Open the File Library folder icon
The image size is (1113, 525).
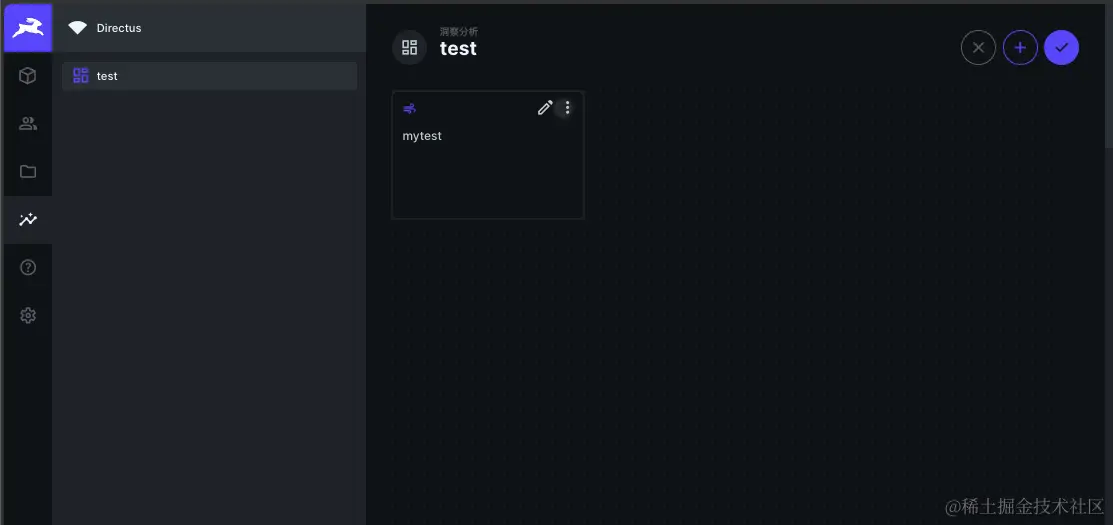(28, 171)
